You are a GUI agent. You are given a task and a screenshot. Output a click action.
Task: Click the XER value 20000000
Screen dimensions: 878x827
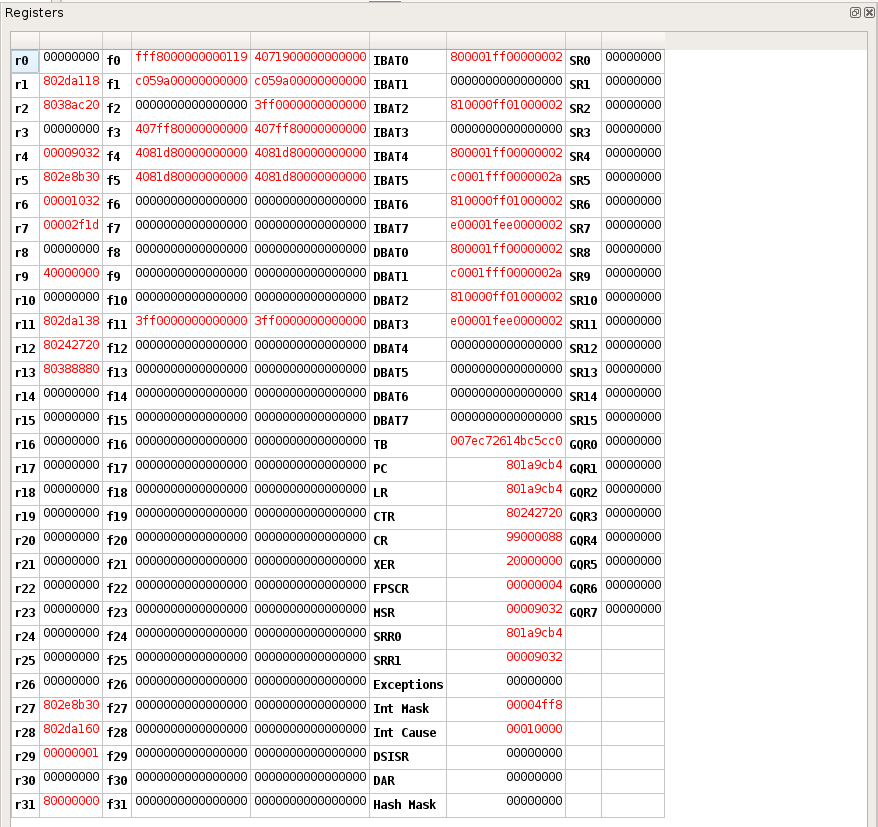(x=534, y=561)
